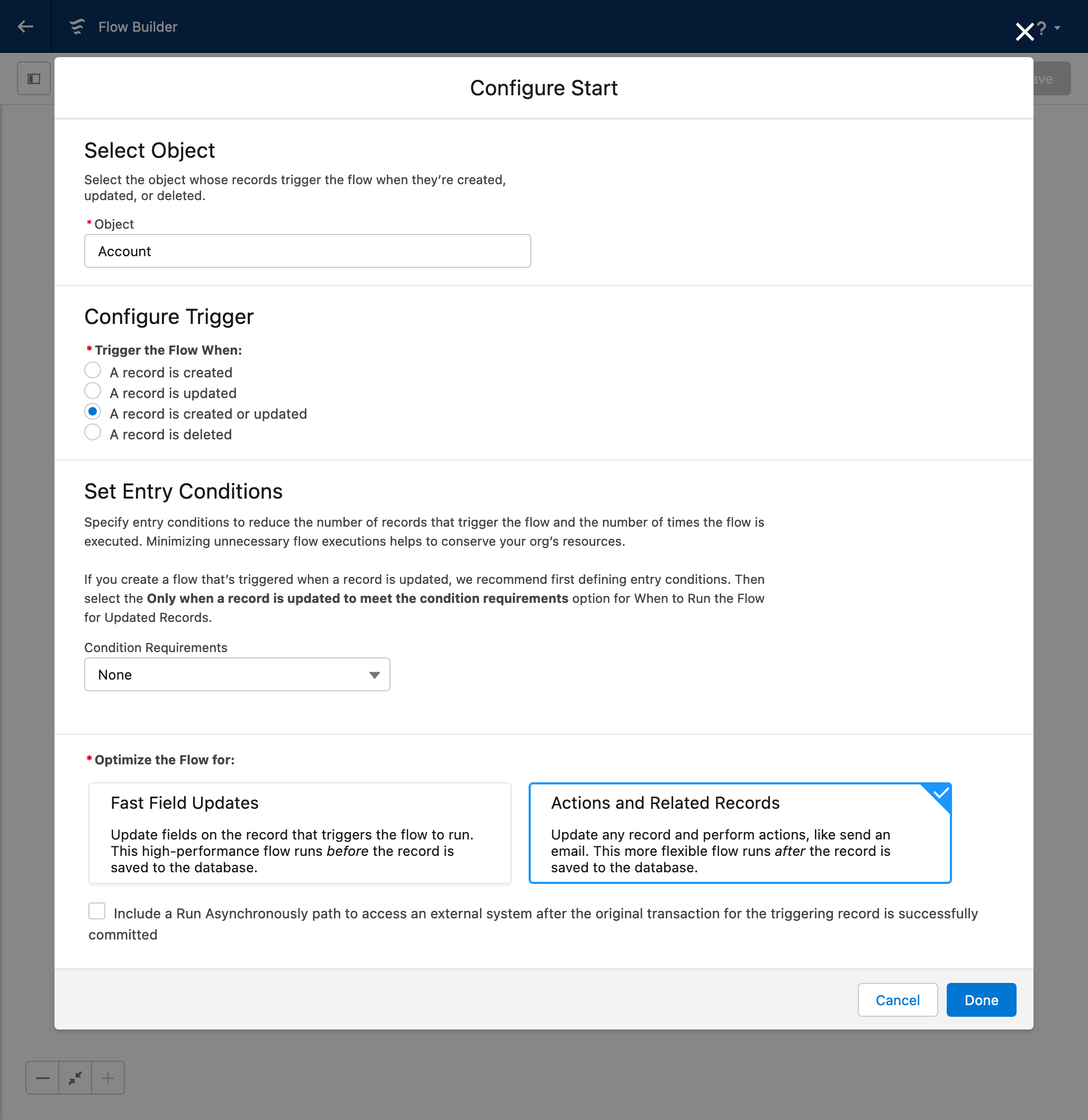The height and width of the screenshot is (1120, 1088).
Task: Click the Account object field
Action: click(307, 251)
